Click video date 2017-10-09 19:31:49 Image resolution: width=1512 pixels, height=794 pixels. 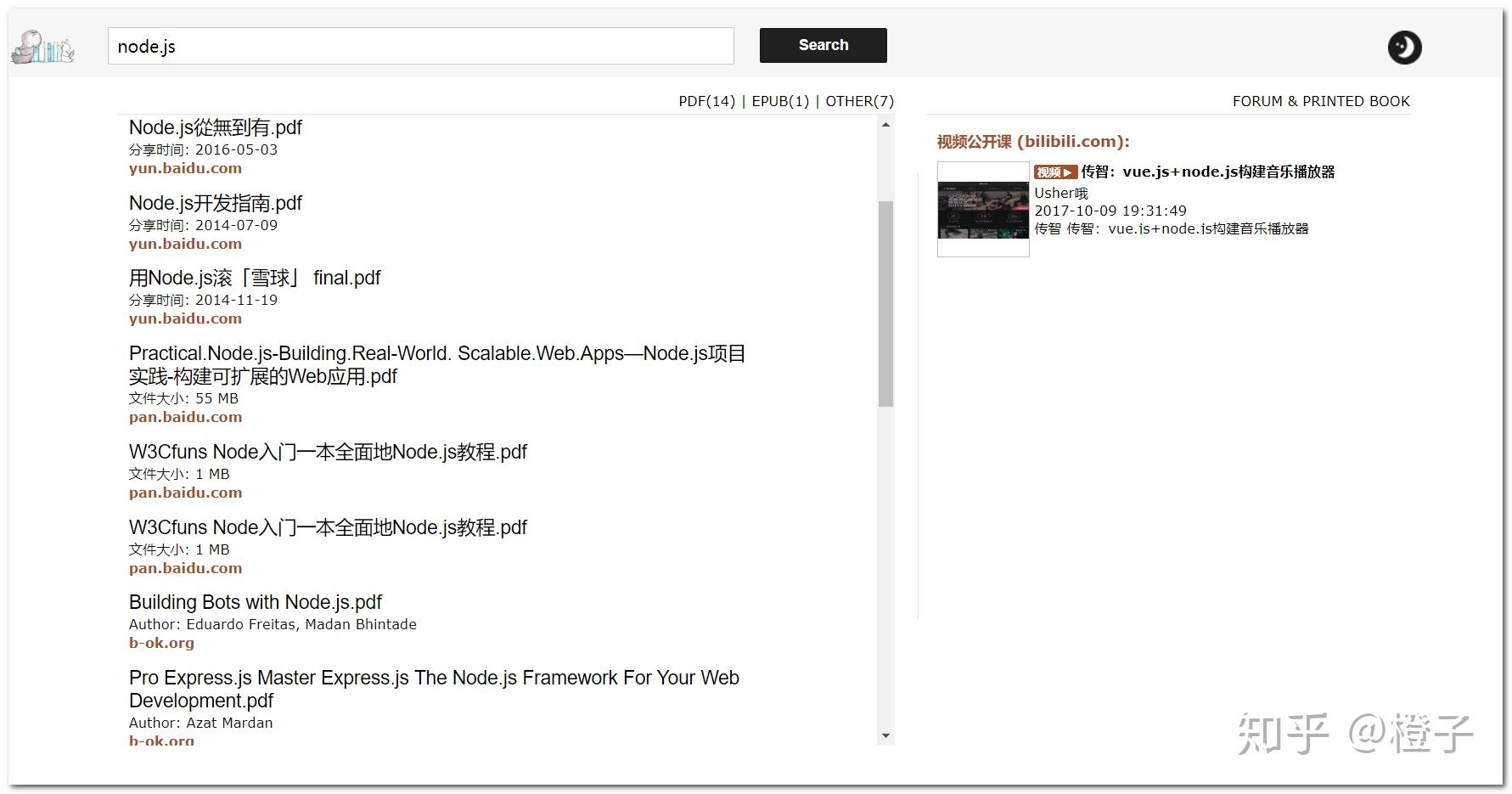1110,211
